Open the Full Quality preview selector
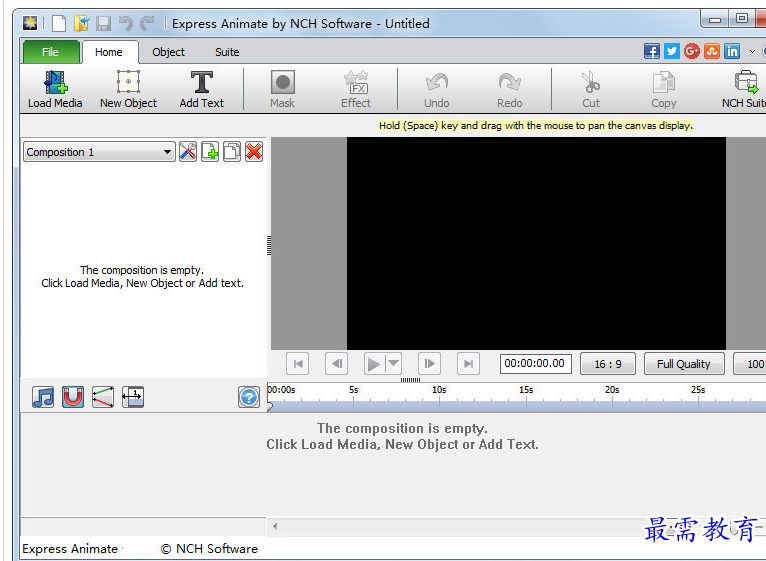766x561 pixels. 683,364
